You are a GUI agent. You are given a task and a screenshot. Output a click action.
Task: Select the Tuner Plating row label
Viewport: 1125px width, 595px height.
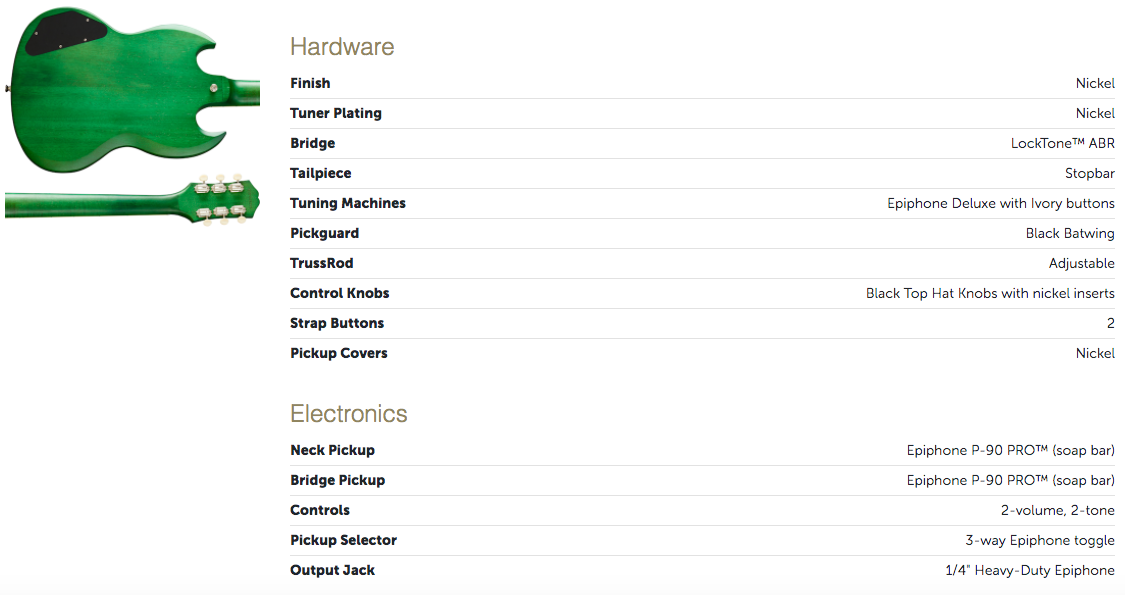[336, 113]
